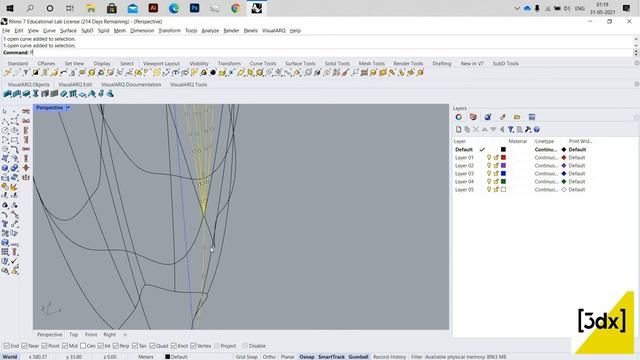Click the text tool icon in main toolbar
Image resolution: width=640 pixels, height=360 pixels.
(x=26, y=73)
